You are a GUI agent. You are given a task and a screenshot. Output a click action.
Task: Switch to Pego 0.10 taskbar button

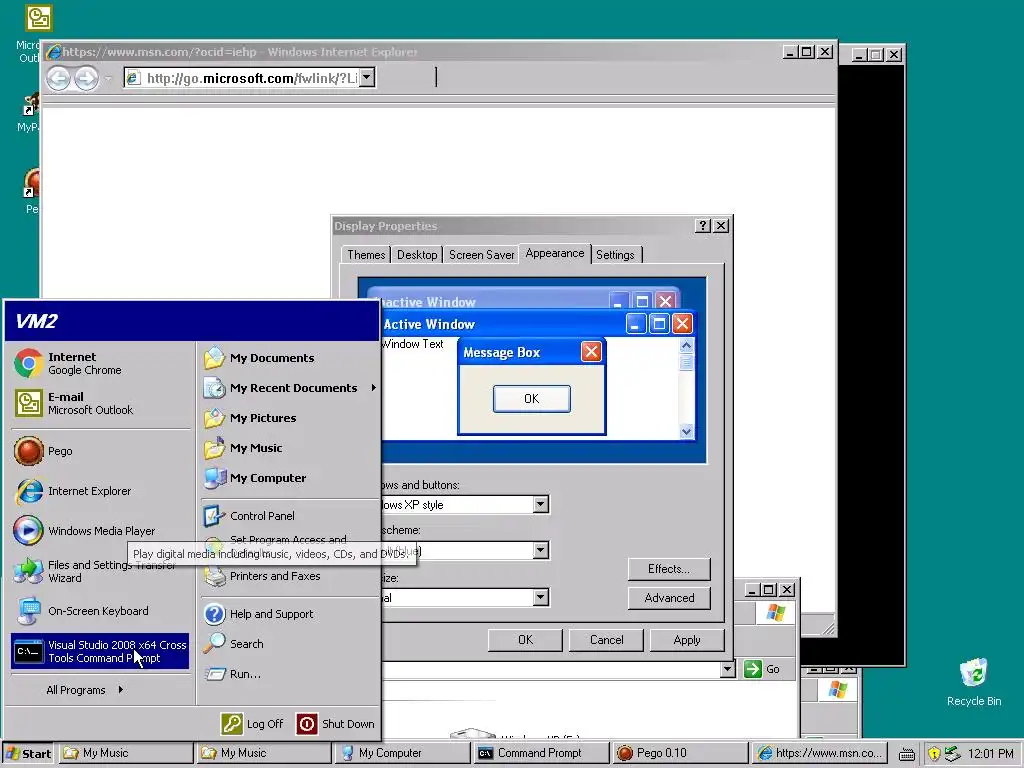tap(679, 754)
